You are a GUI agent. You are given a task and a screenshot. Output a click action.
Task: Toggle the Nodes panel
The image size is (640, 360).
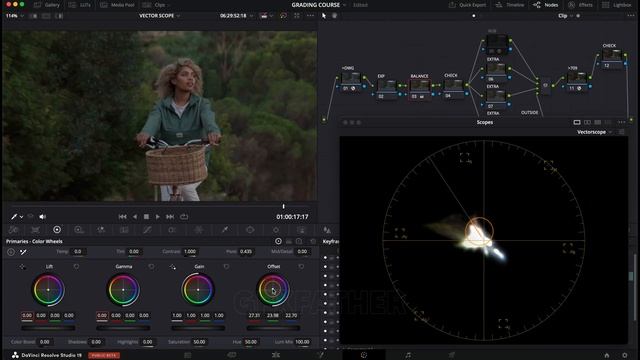(546, 5)
